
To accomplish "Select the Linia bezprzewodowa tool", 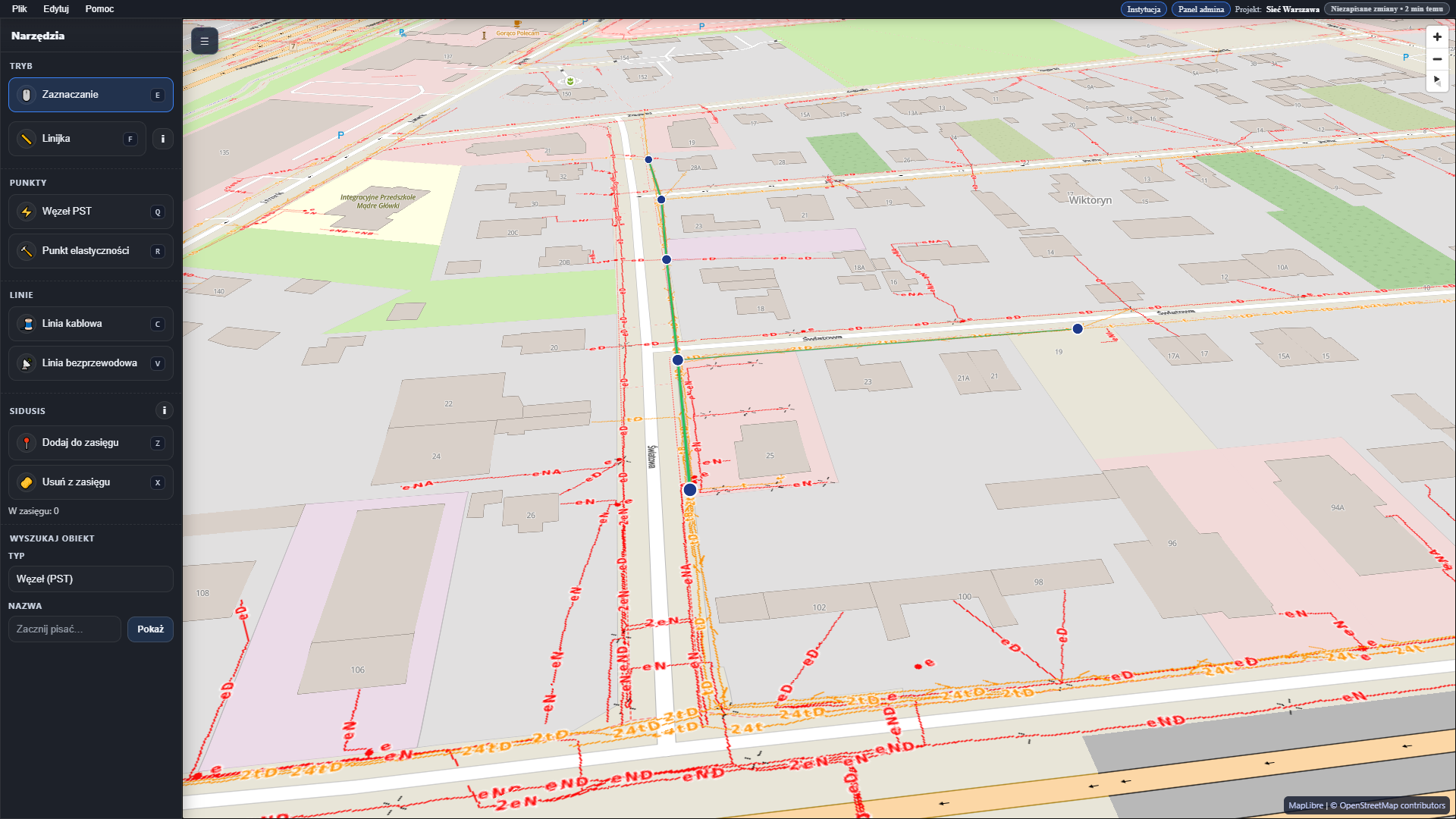I will coord(90,363).
